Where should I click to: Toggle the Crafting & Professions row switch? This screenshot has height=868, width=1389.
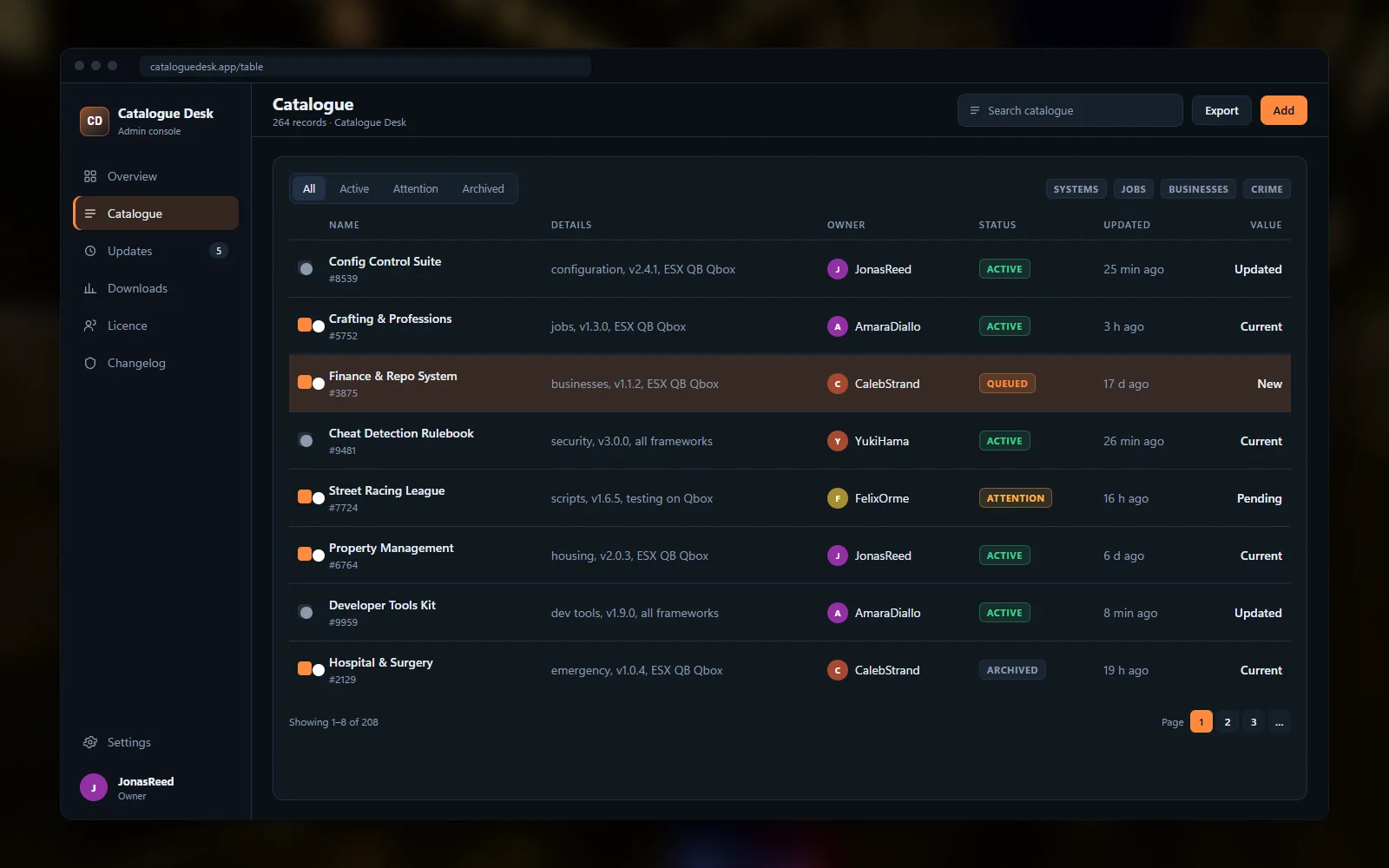click(311, 325)
